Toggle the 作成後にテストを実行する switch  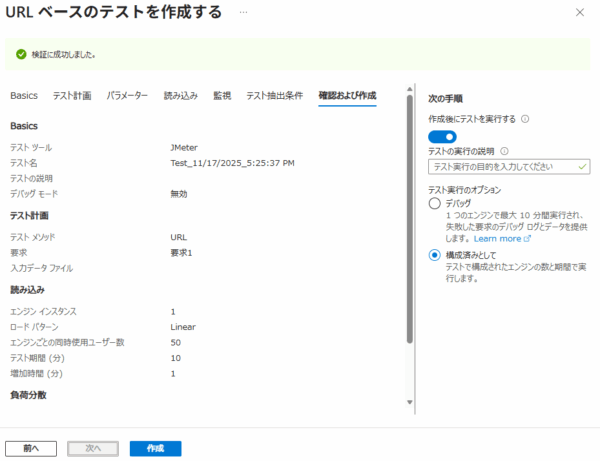coord(441,136)
